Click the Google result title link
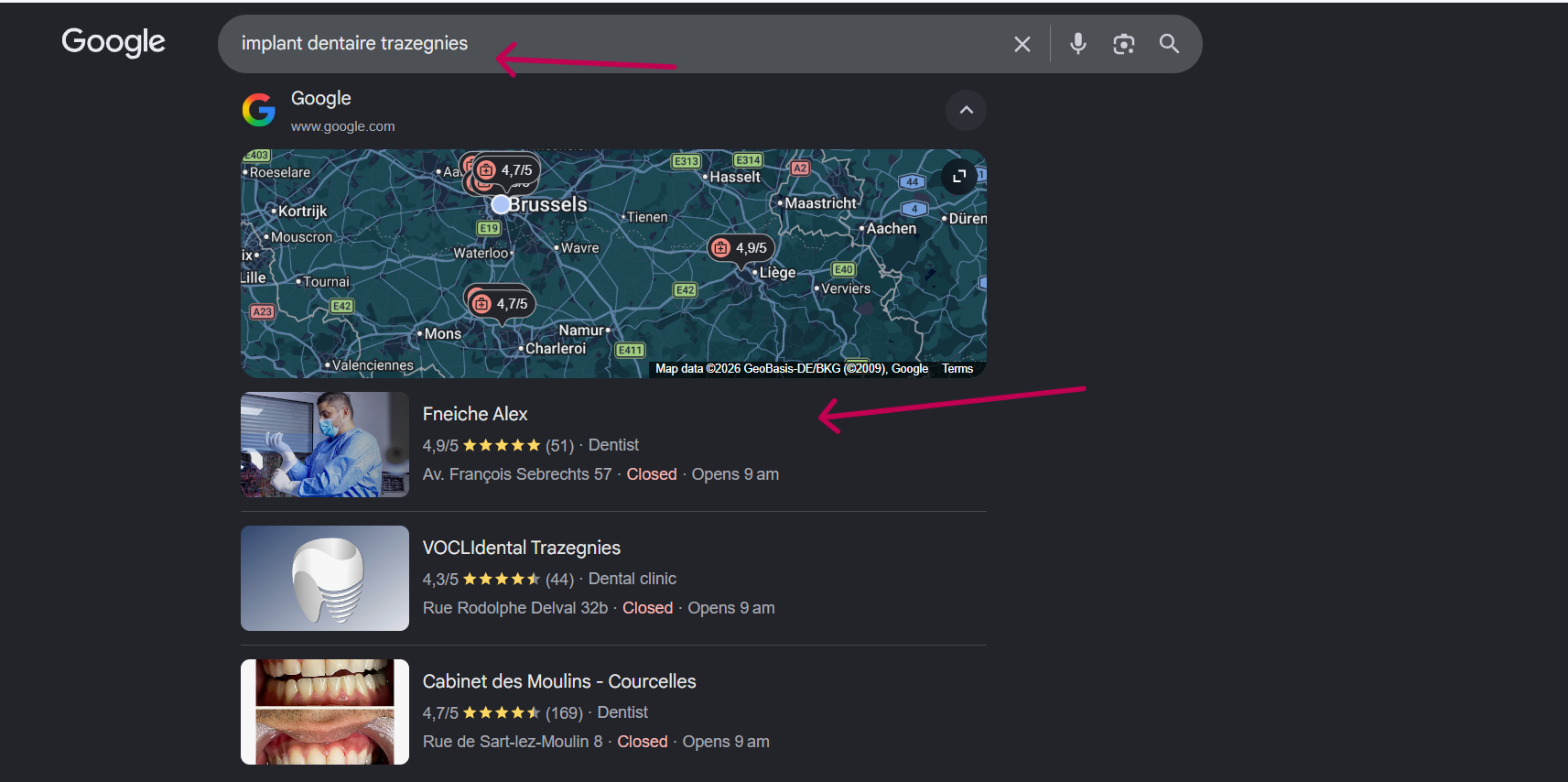 321,98
